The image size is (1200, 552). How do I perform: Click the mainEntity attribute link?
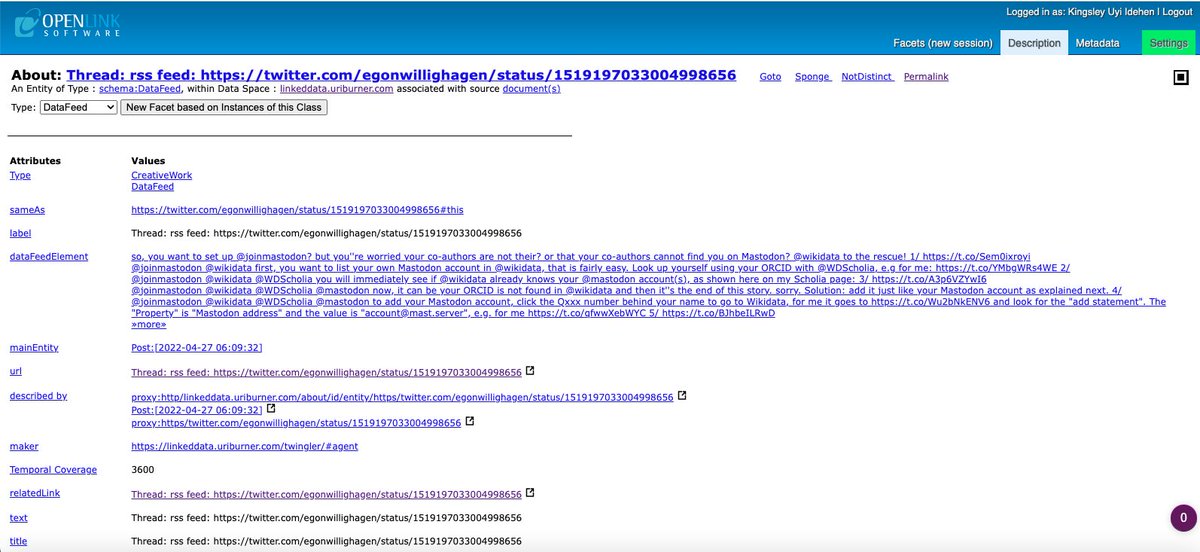click(35, 348)
